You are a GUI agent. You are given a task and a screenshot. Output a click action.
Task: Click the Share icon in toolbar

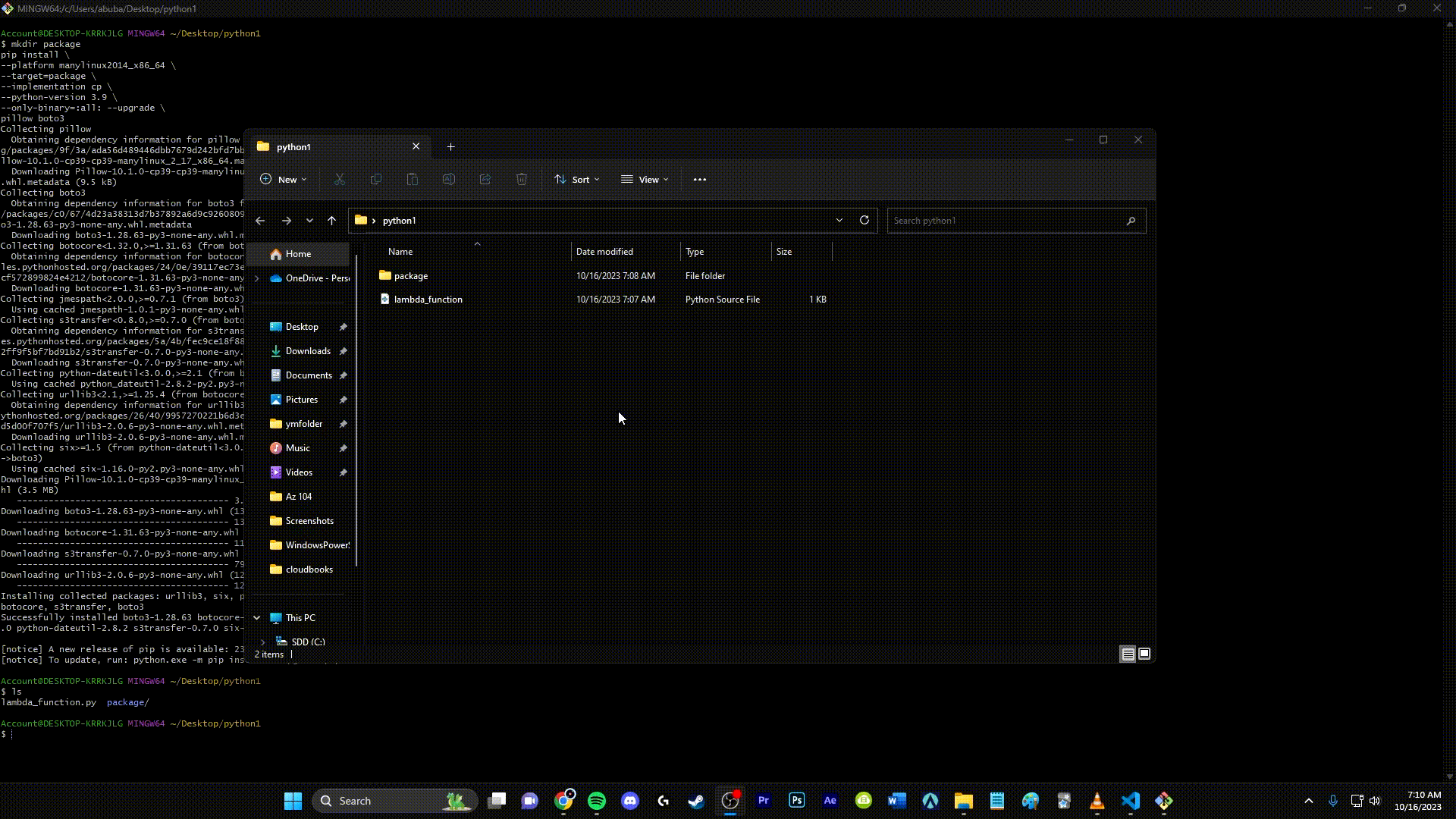point(485,180)
